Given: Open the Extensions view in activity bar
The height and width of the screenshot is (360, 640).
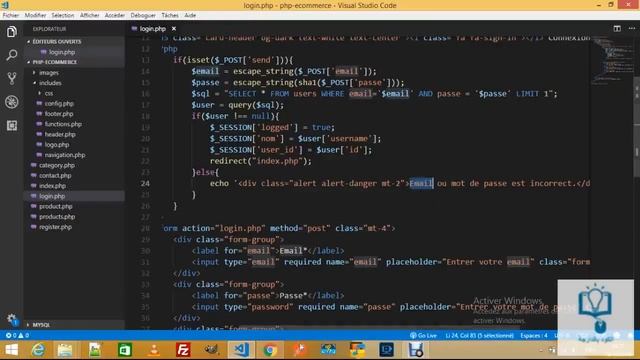Looking at the screenshot, I should [x=11, y=125].
